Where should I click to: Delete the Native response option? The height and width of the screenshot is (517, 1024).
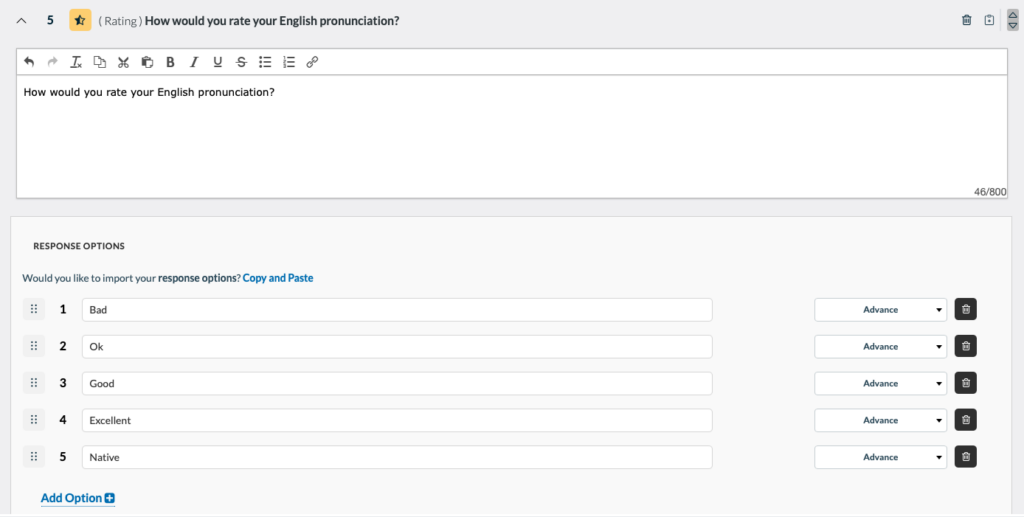[x=966, y=457]
